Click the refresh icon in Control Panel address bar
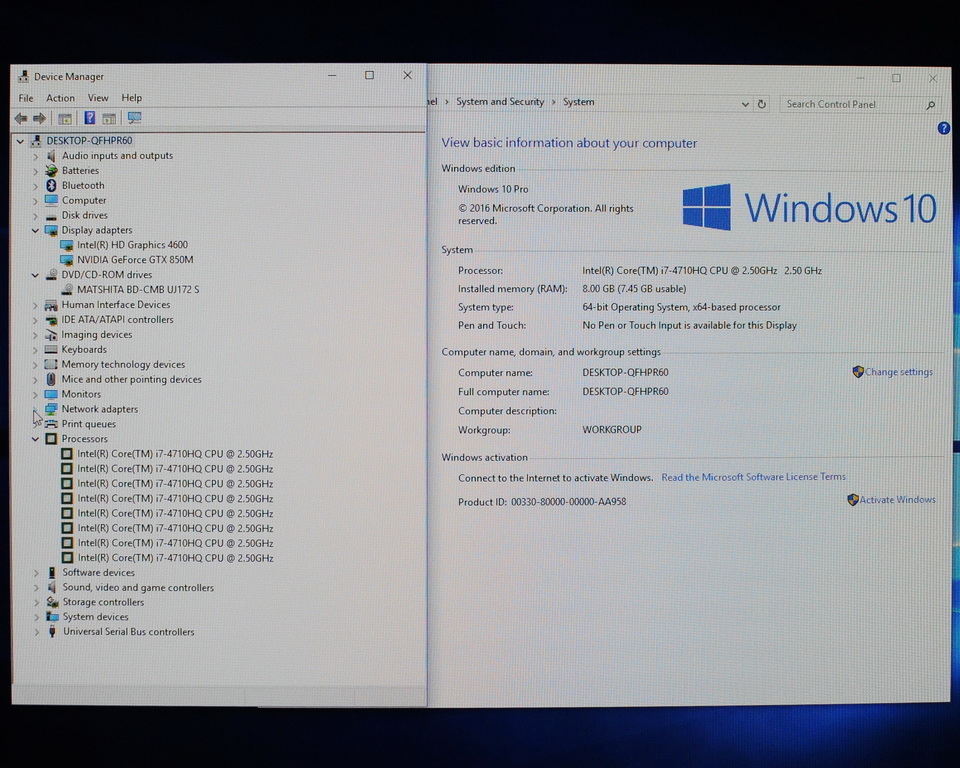960x768 pixels. (762, 104)
